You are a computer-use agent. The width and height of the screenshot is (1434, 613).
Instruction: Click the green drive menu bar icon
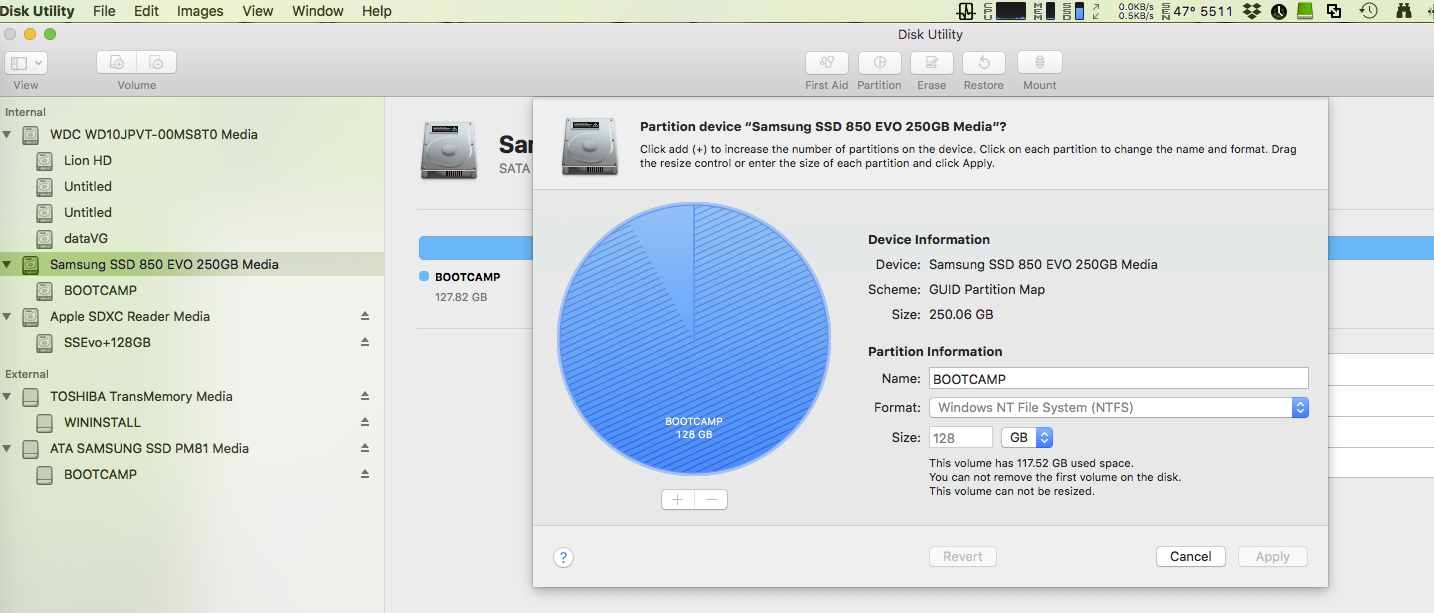coord(1305,11)
